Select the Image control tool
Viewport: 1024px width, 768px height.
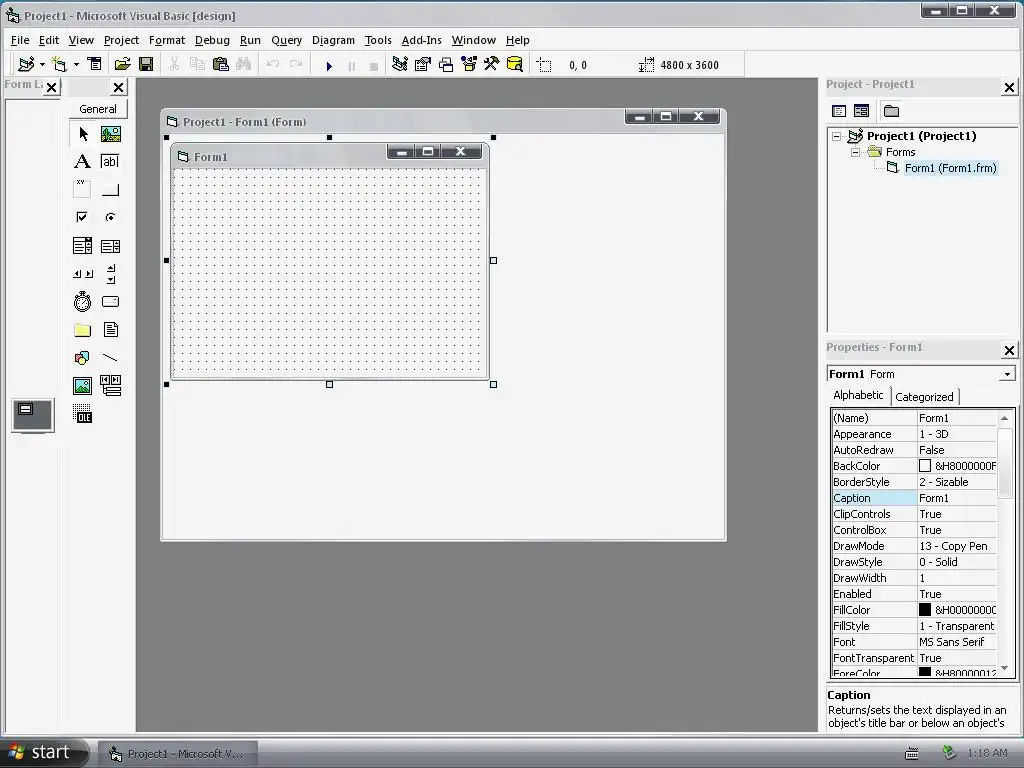click(82, 385)
